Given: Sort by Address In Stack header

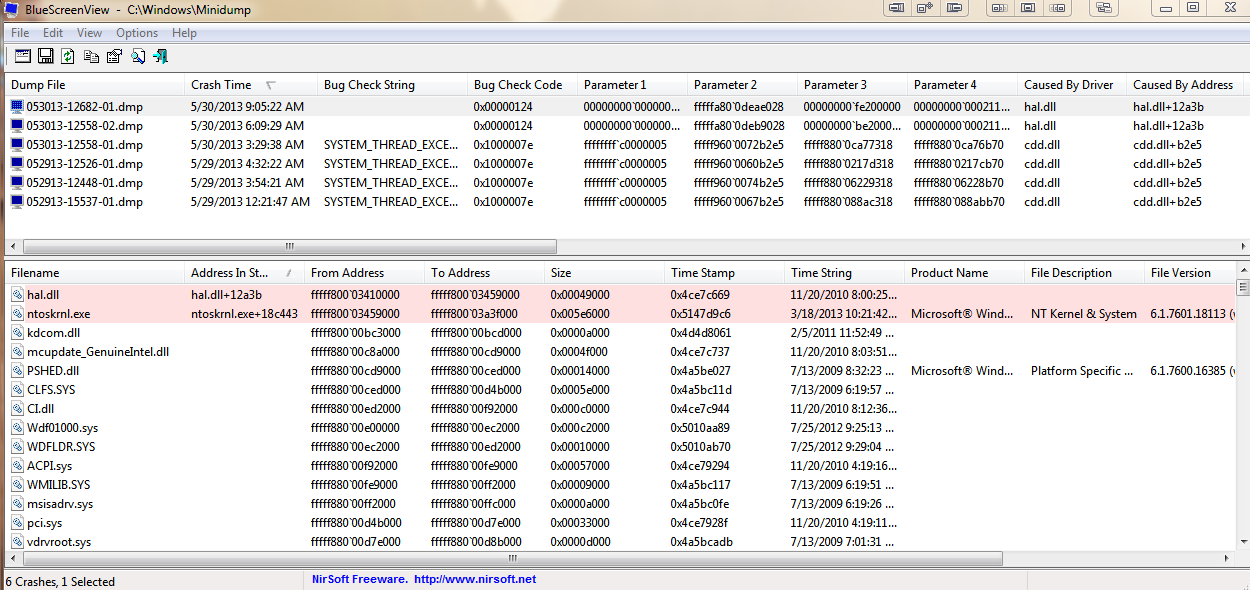Looking at the screenshot, I should coord(245,273).
